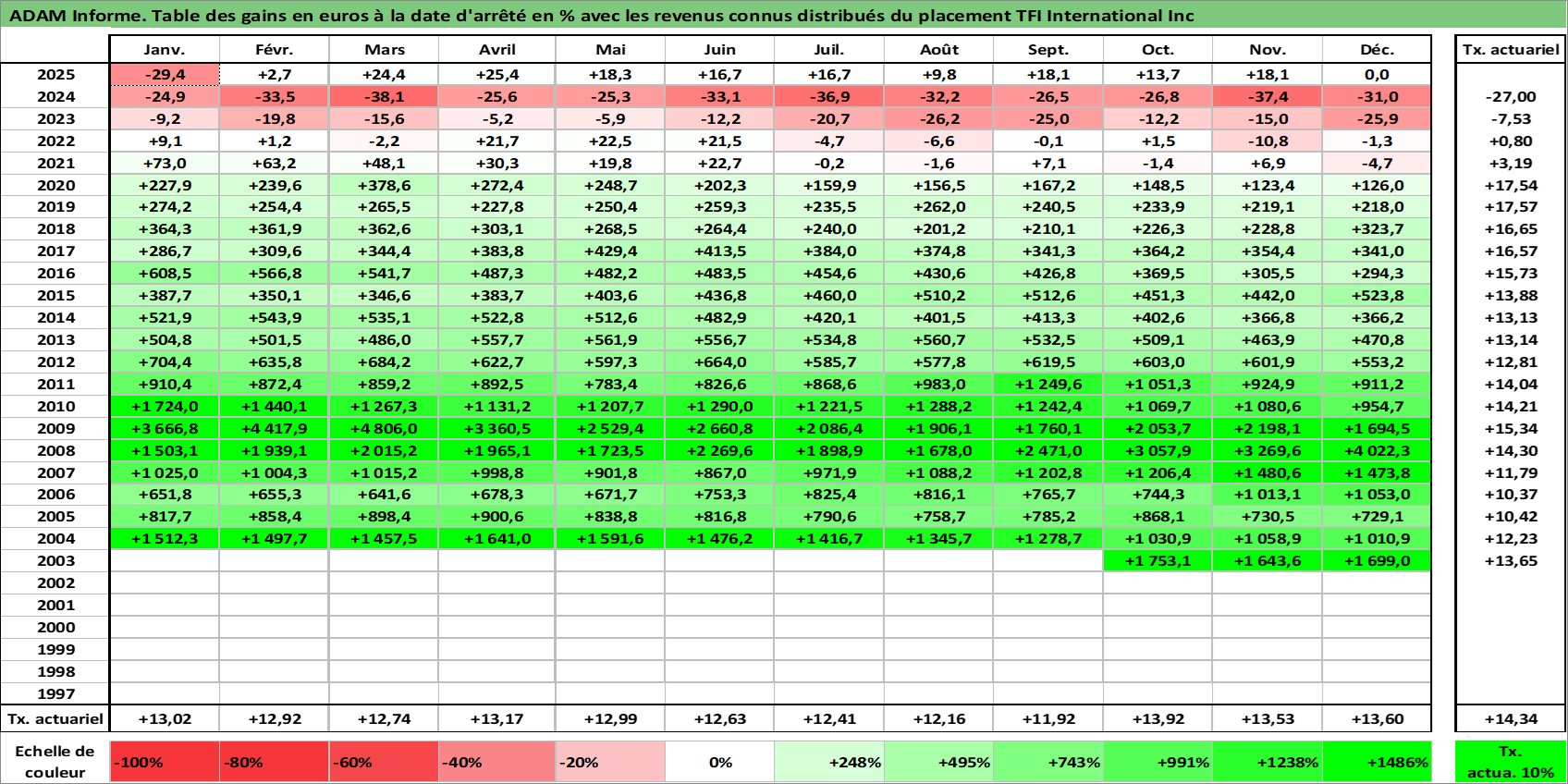This screenshot has height=784, width=1568.
Task: Click the Janv. column header
Action: pos(165,50)
